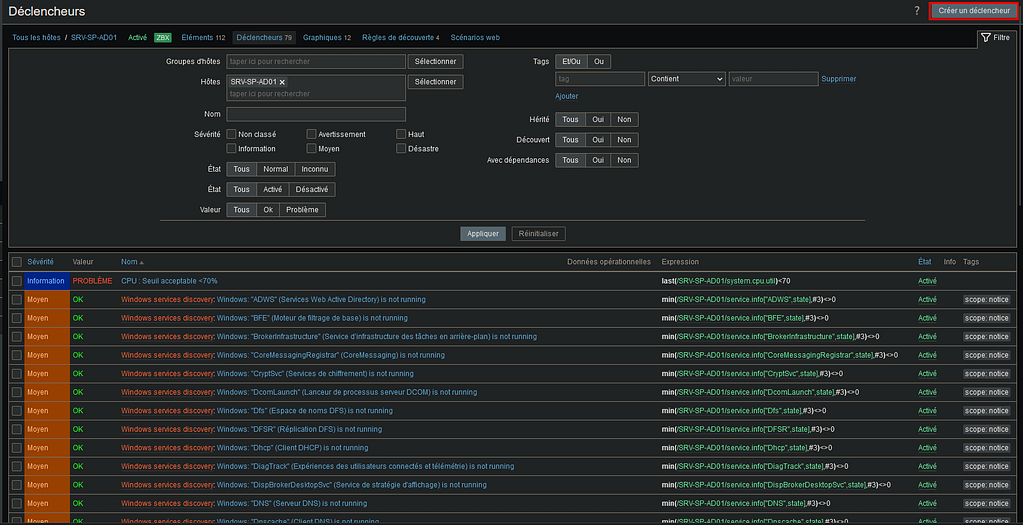Screen dimensions: 1023x525
Task: Select Problème in the Valeur filter
Action: click(302, 210)
